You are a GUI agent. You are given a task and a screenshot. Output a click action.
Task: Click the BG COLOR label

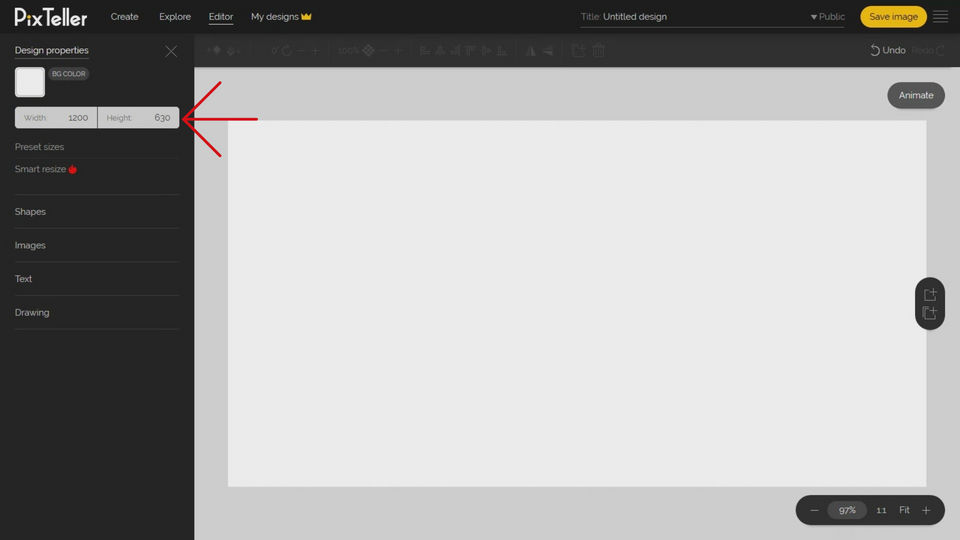click(69, 73)
